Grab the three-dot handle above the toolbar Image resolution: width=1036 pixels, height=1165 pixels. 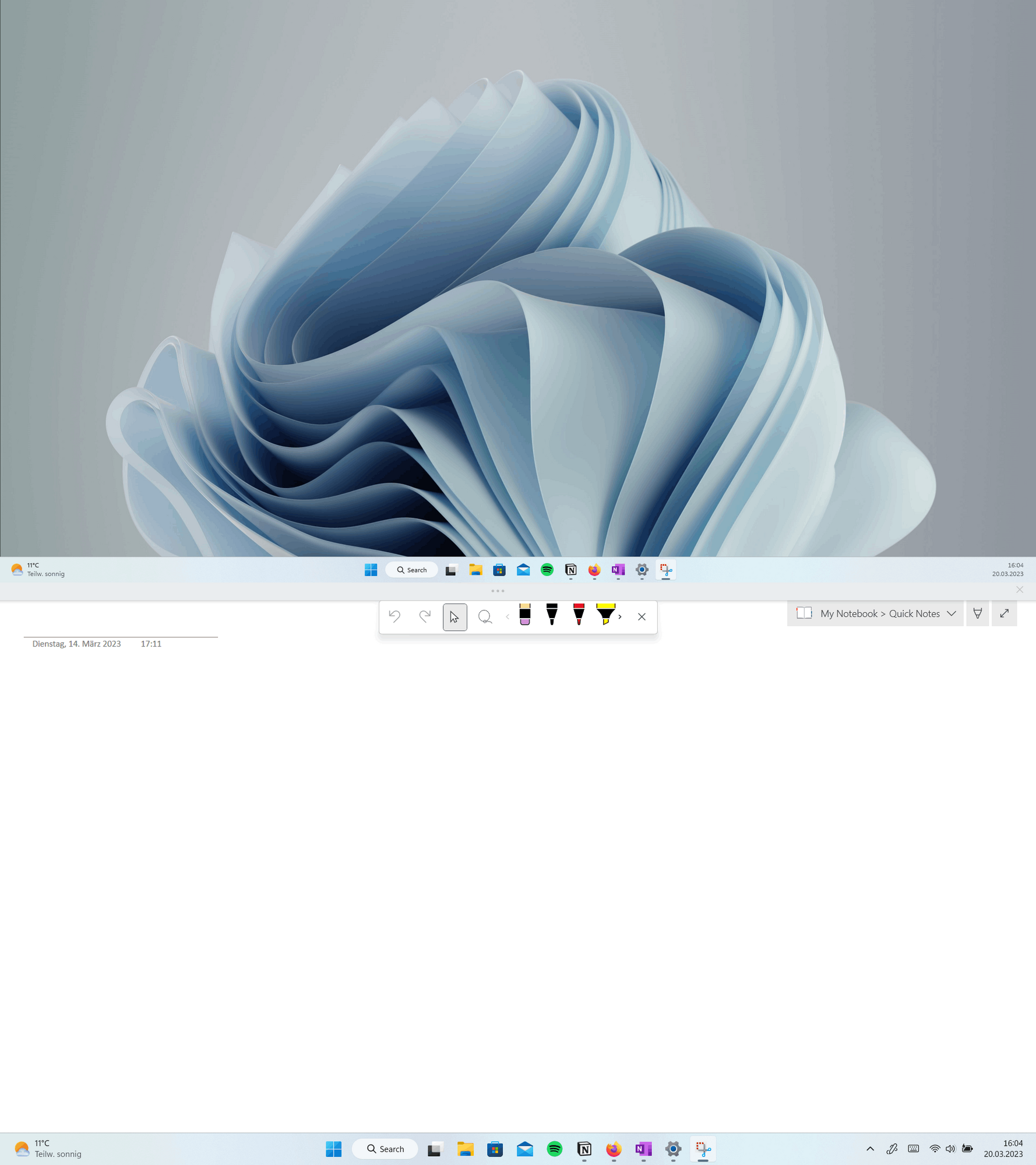(498, 591)
